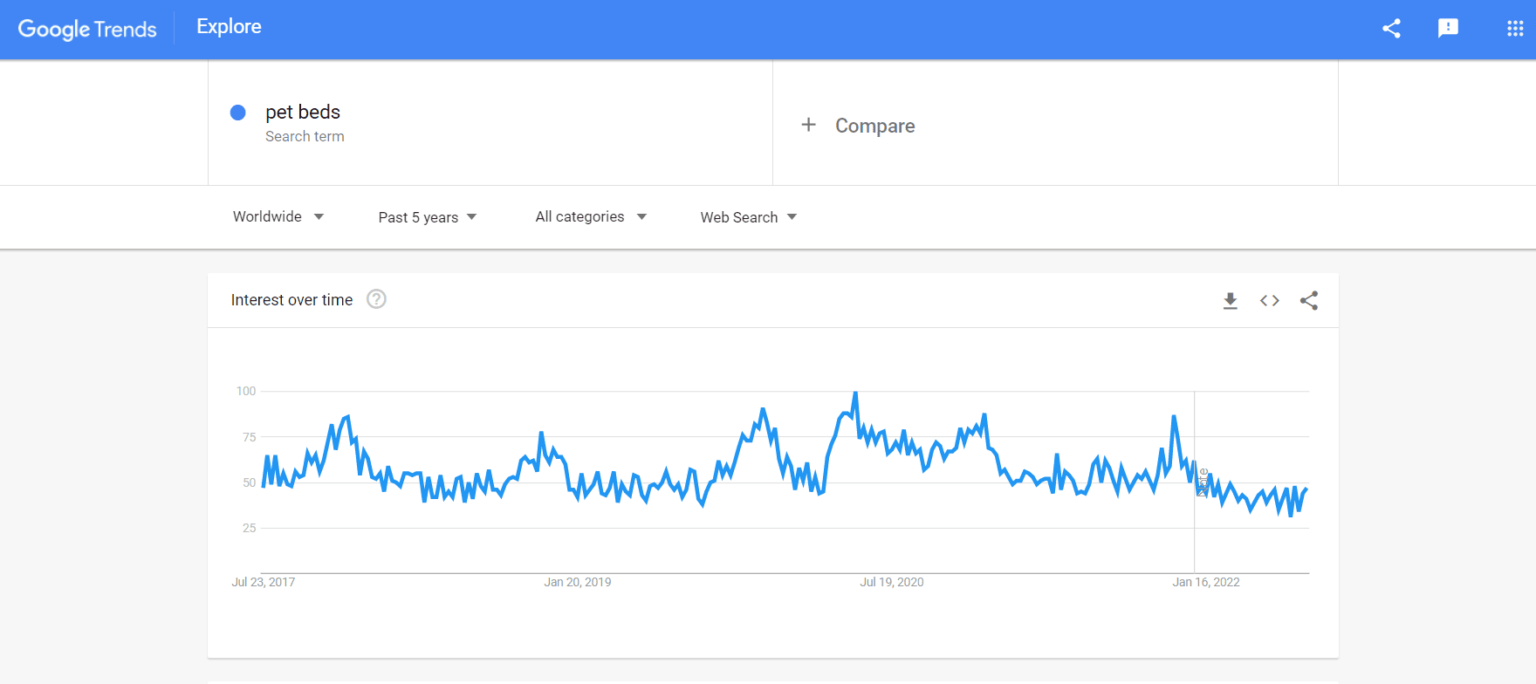
Task: Click the blue dot beside pet beds
Action: [x=238, y=112]
